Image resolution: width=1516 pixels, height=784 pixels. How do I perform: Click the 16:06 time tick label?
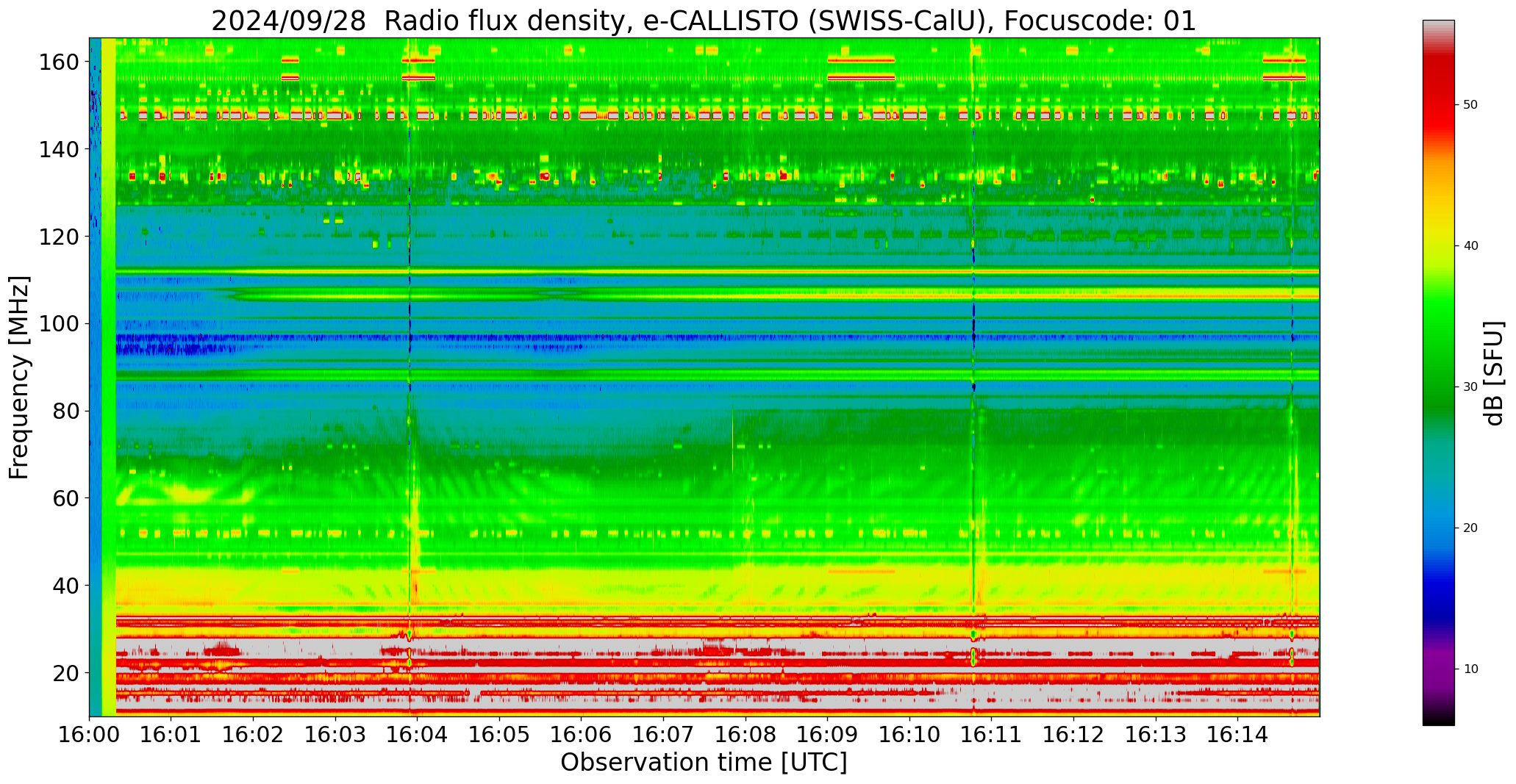[x=582, y=734]
